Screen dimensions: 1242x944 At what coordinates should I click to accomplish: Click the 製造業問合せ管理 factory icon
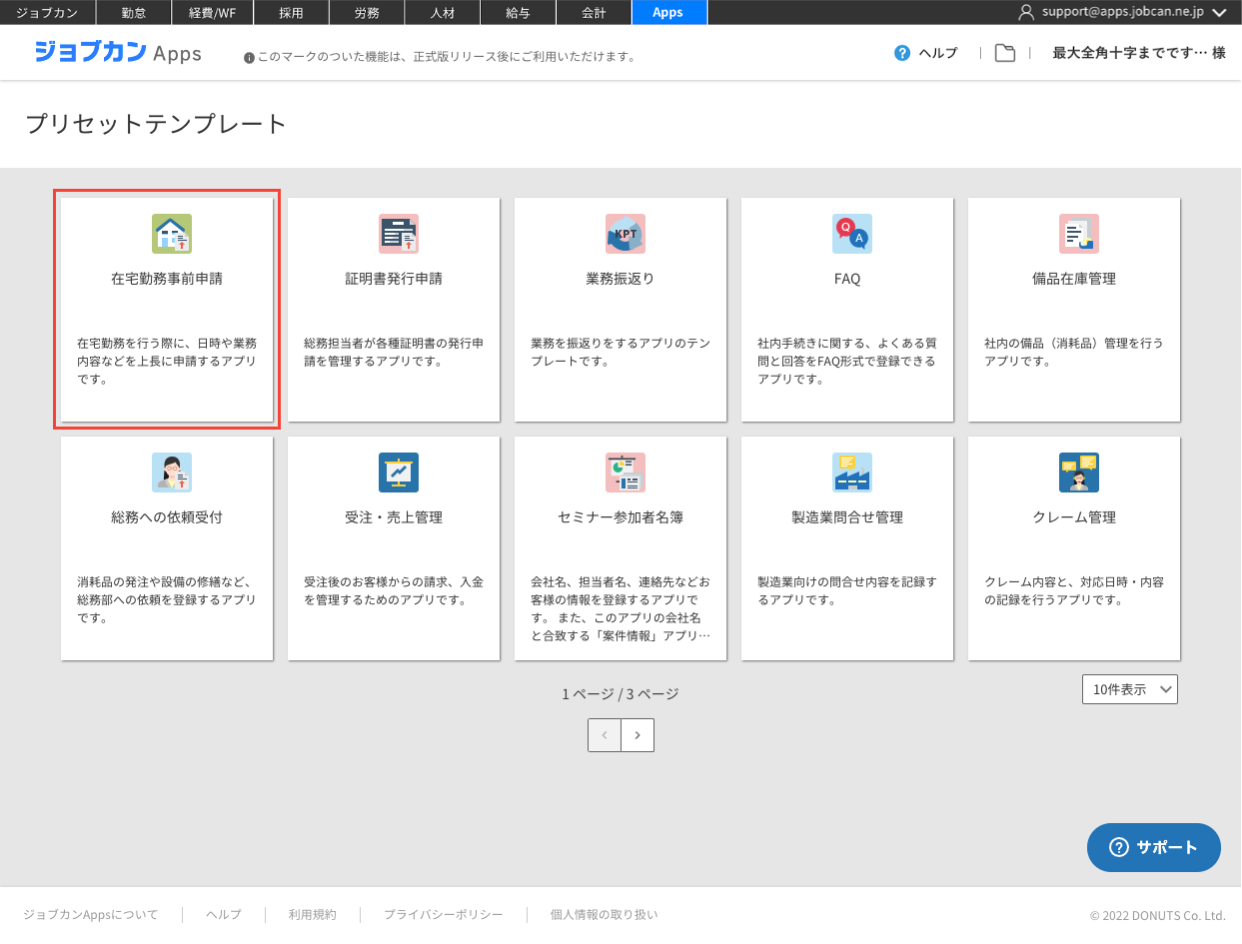click(x=852, y=473)
